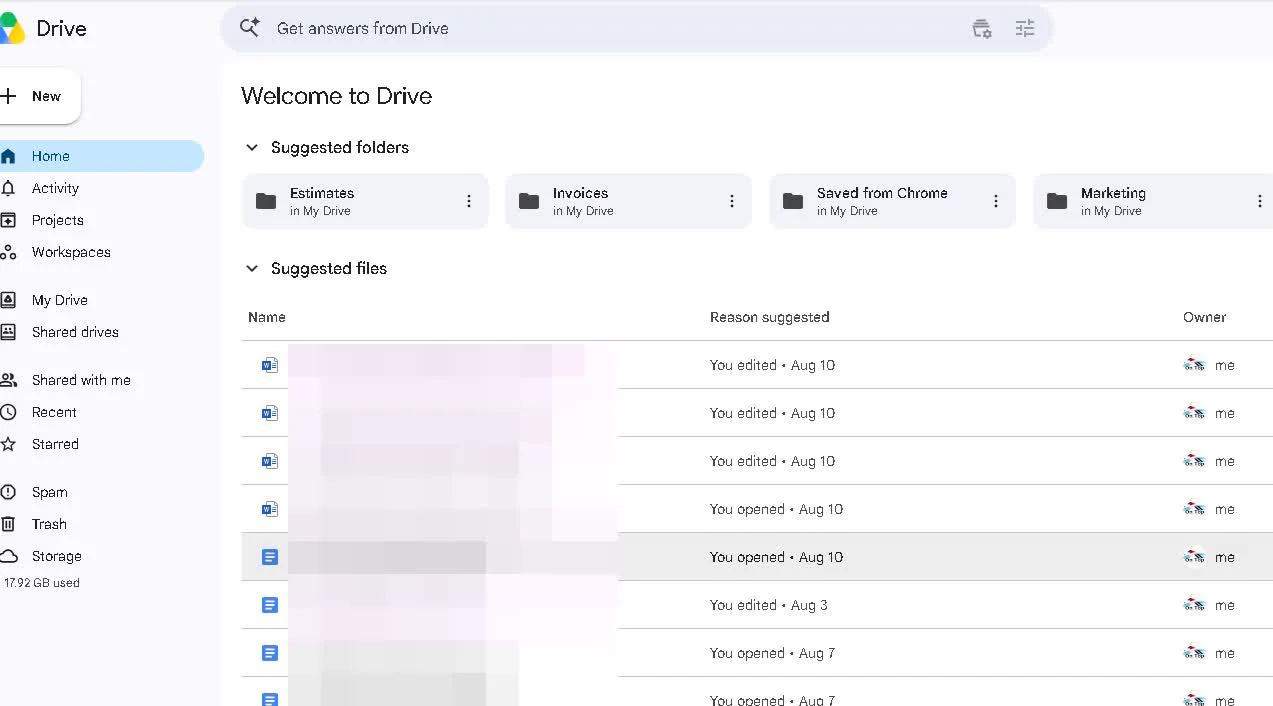Click the AI search sparkle icon
The width and height of the screenshot is (1273, 706).
[x=249, y=28]
